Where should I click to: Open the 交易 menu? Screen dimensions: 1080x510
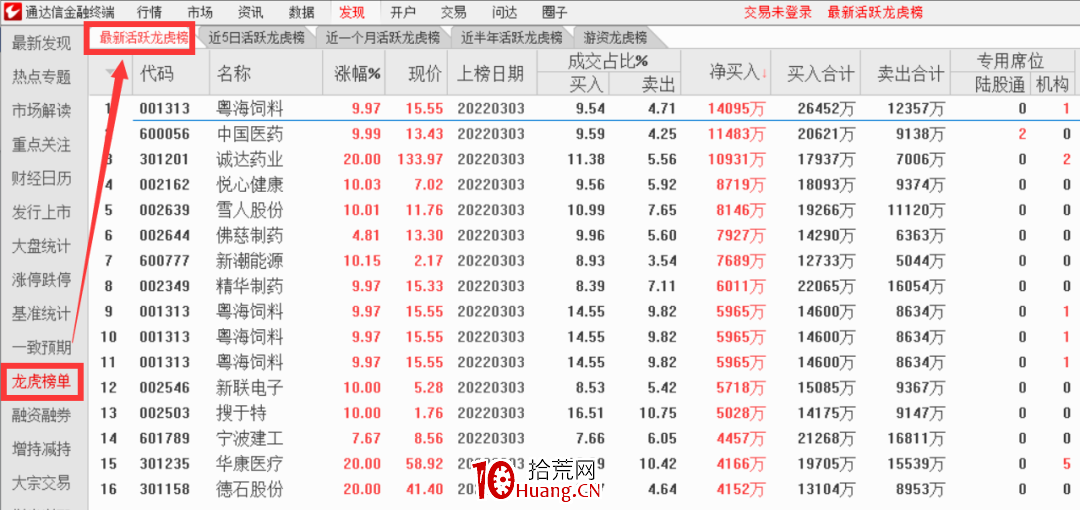coord(453,12)
